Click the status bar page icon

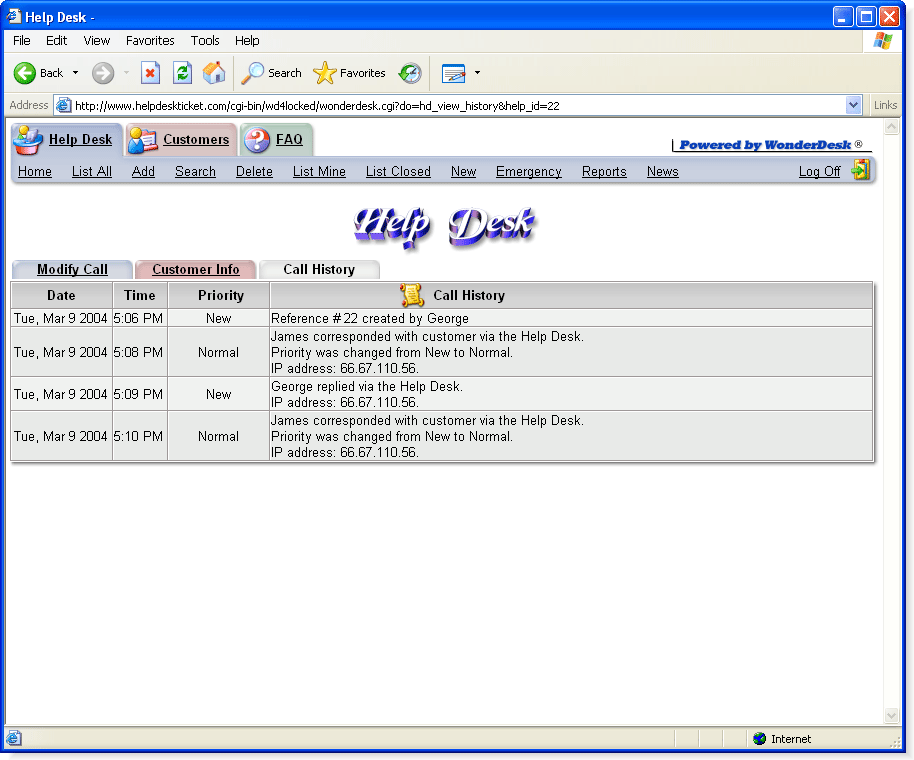[14, 739]
